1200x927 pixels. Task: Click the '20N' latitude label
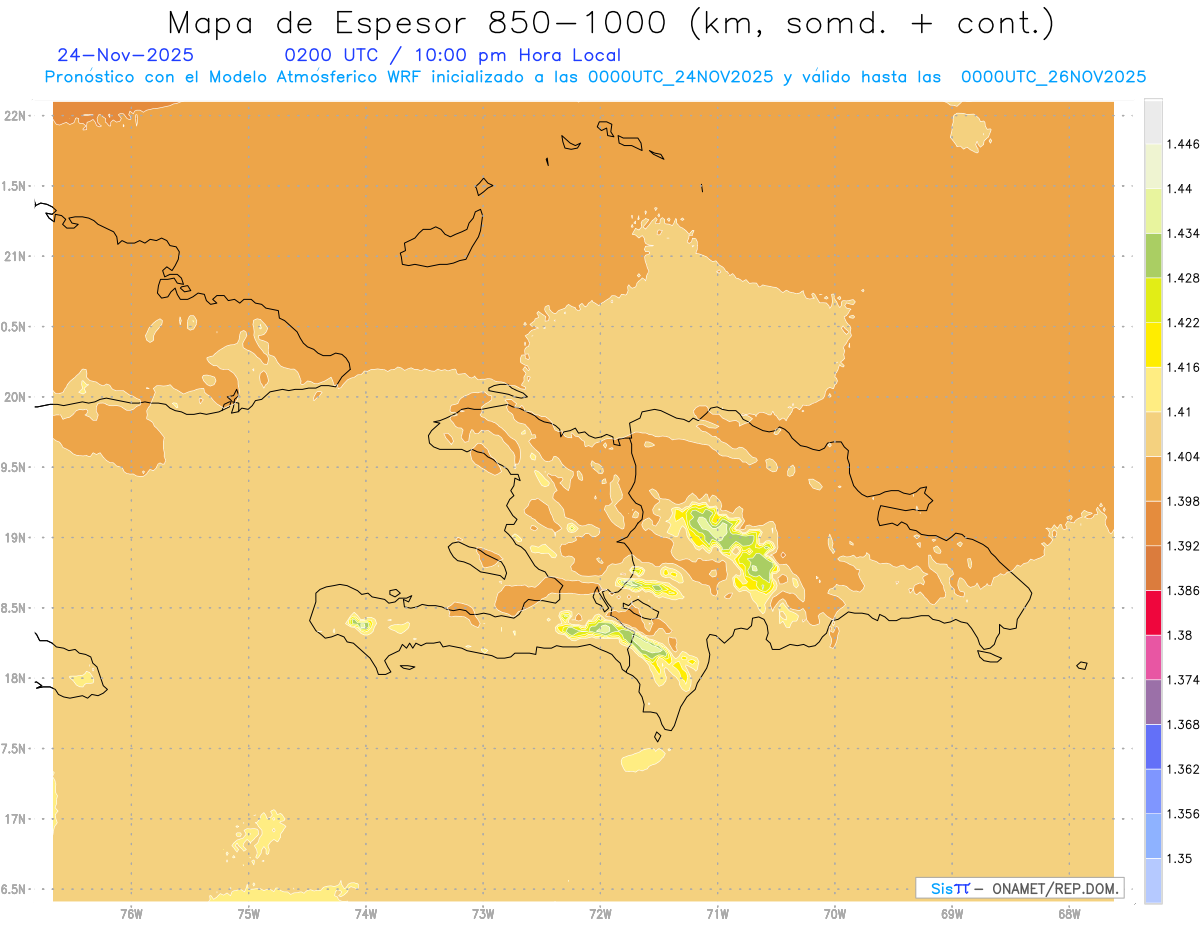pos(16,397)
